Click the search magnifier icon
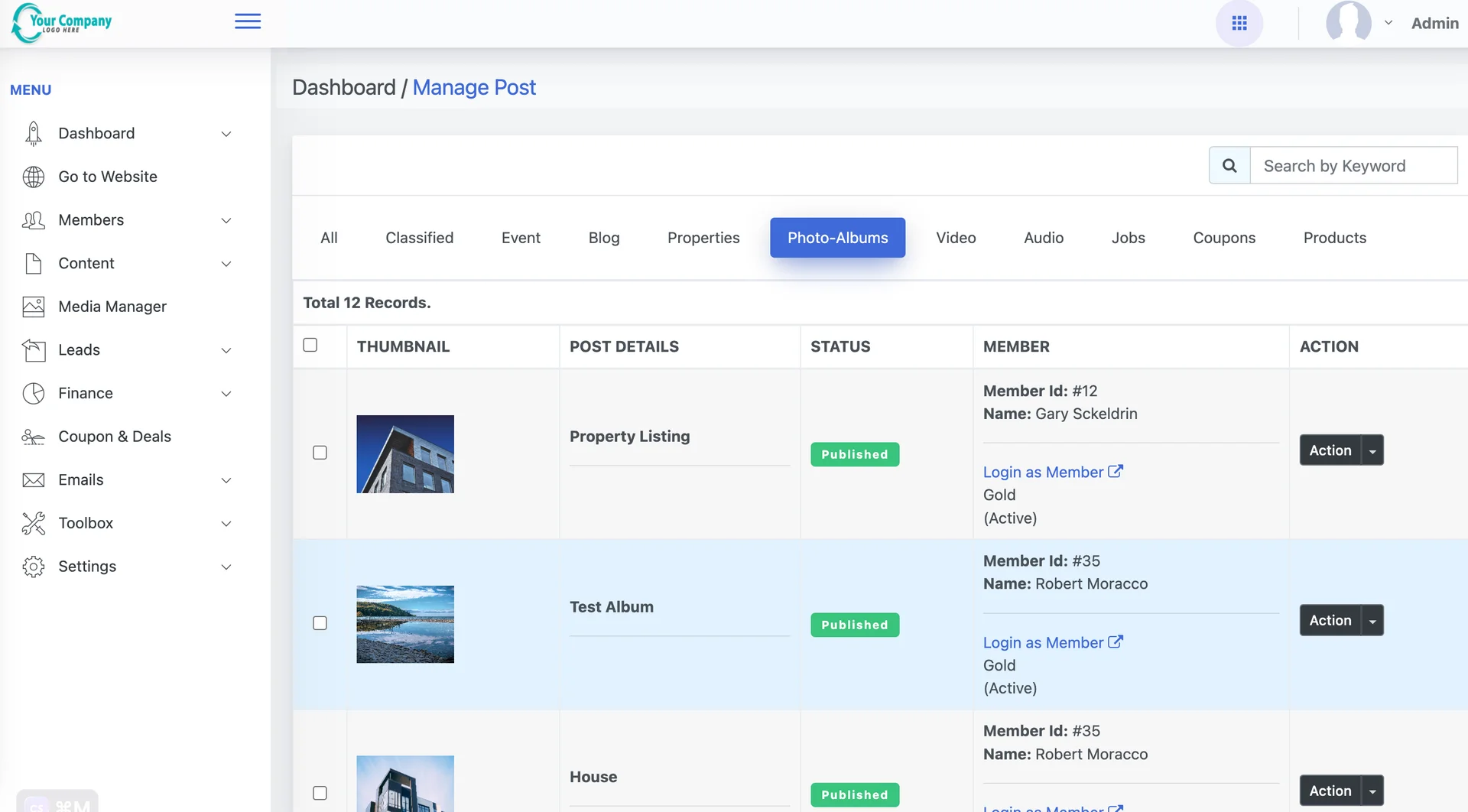 click(1229, 165)
